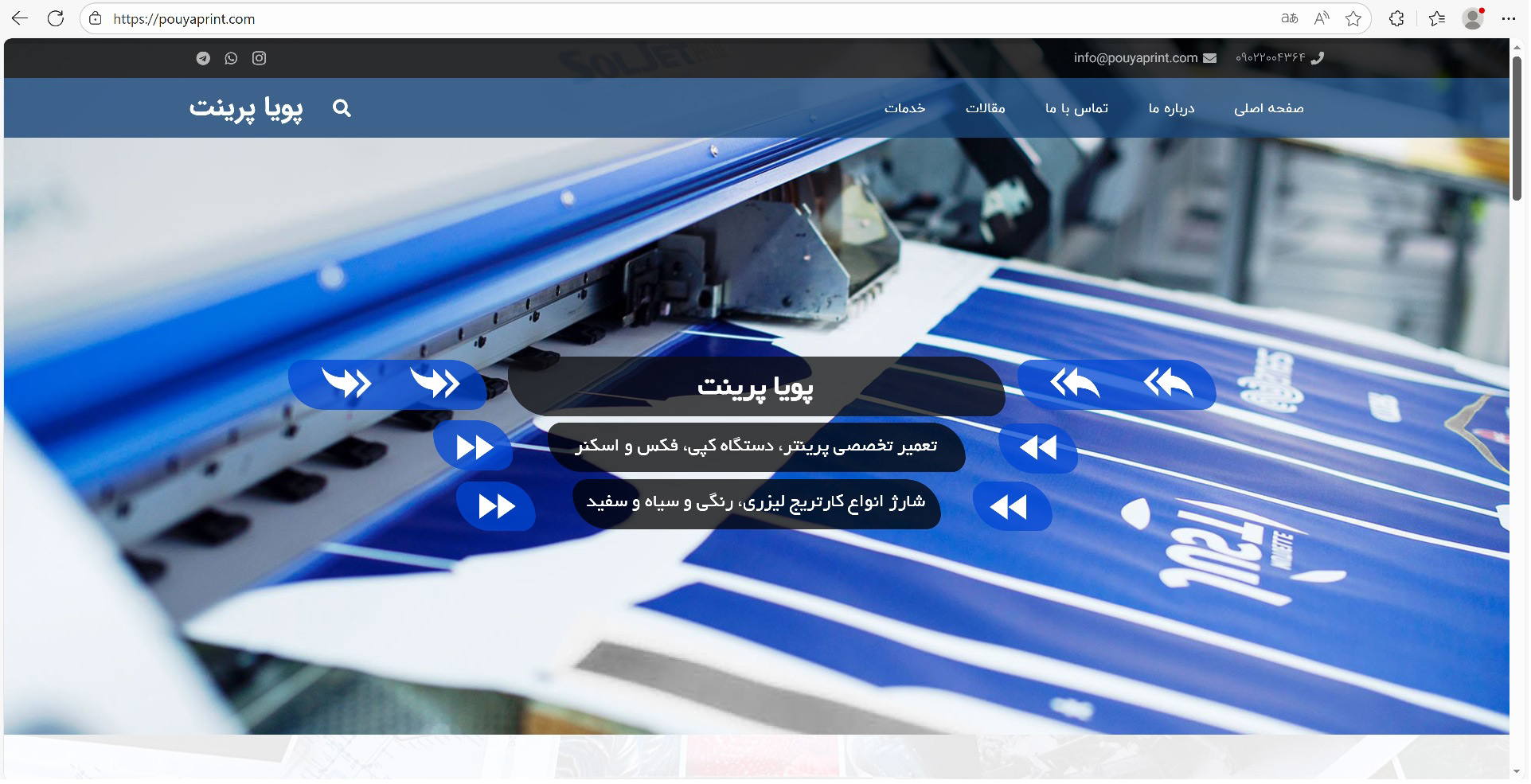Click the پویا پرینت site logo
This screenshot has width=1531, height=784.
246,108
